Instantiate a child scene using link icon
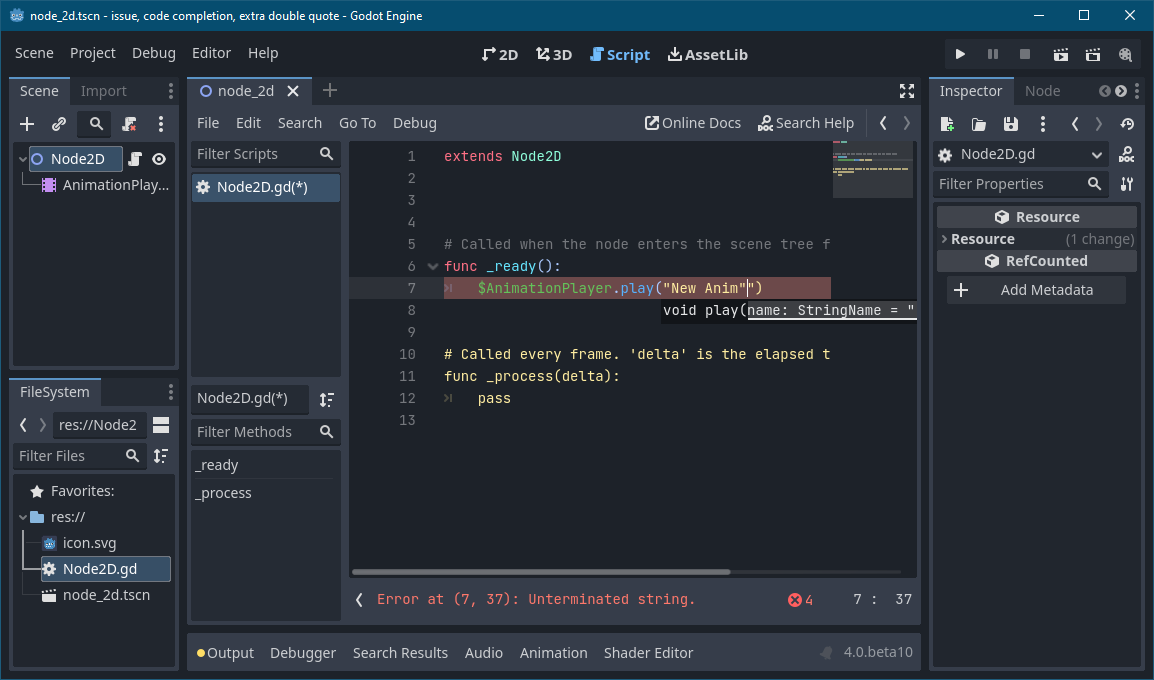Screen dimensions: 1154x680 [x=58, y=124]
